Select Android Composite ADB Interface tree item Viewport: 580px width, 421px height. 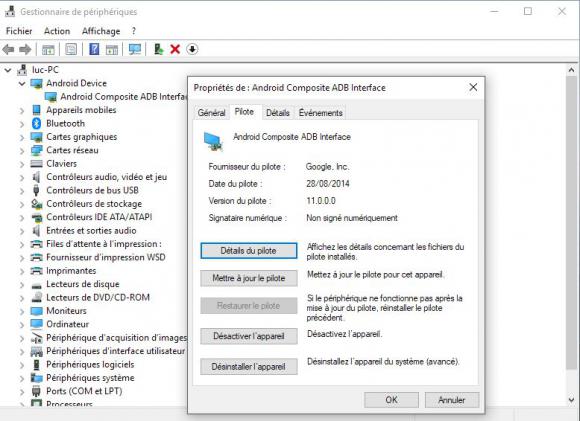[x=124, y=97]
